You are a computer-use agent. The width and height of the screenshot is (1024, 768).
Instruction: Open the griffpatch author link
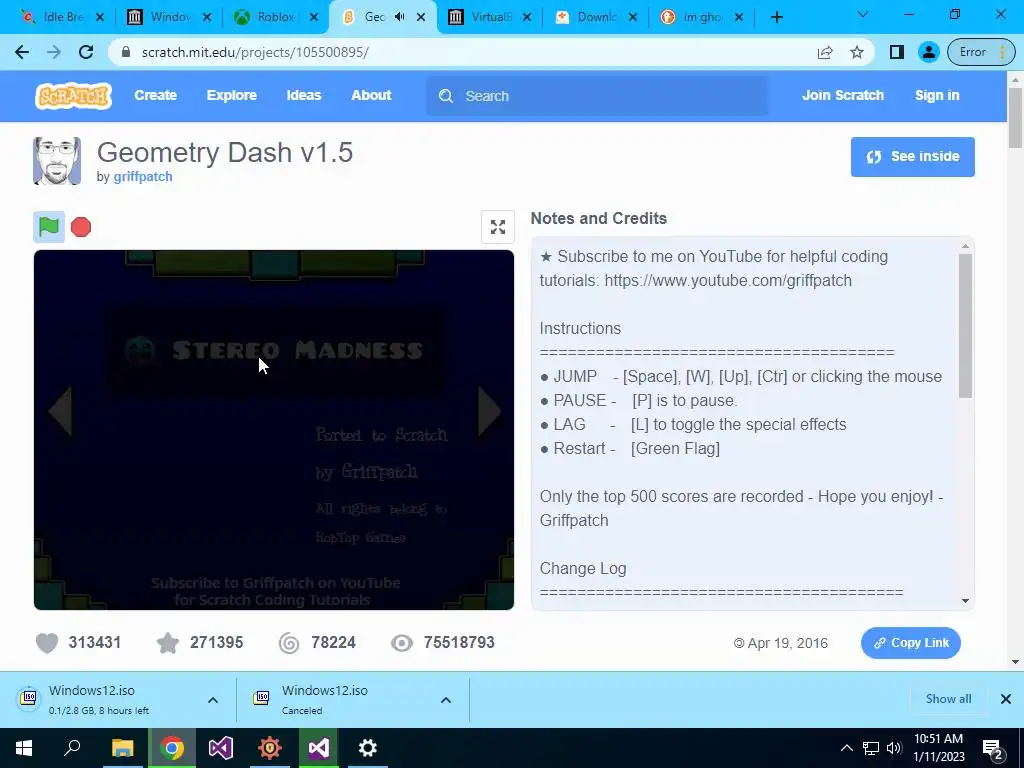tap(143, 176)
